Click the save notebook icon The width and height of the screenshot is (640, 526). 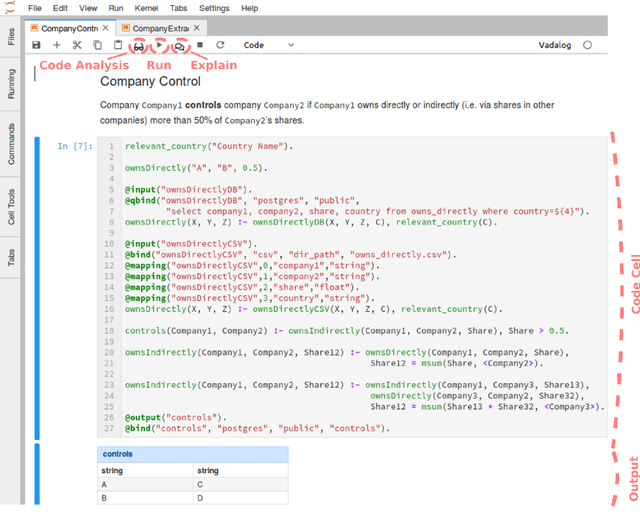coord(36,45)
